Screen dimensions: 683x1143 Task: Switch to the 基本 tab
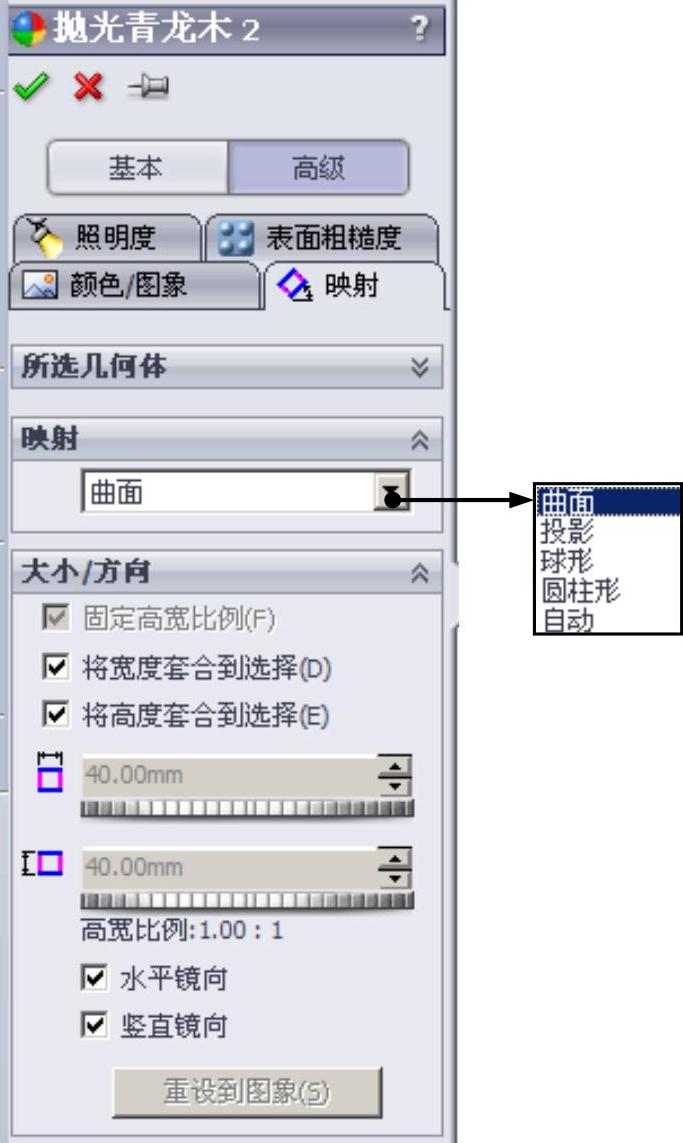coord(137,168)
